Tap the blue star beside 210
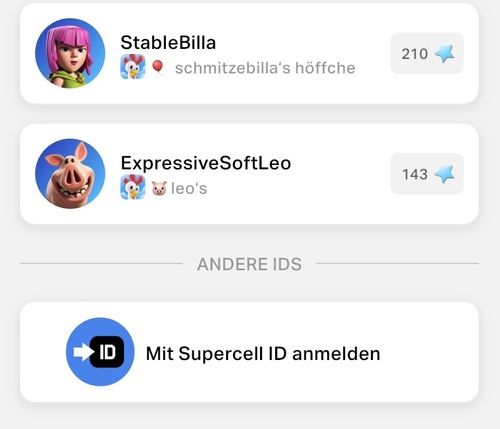500x429 pixels. coord(445,54)
